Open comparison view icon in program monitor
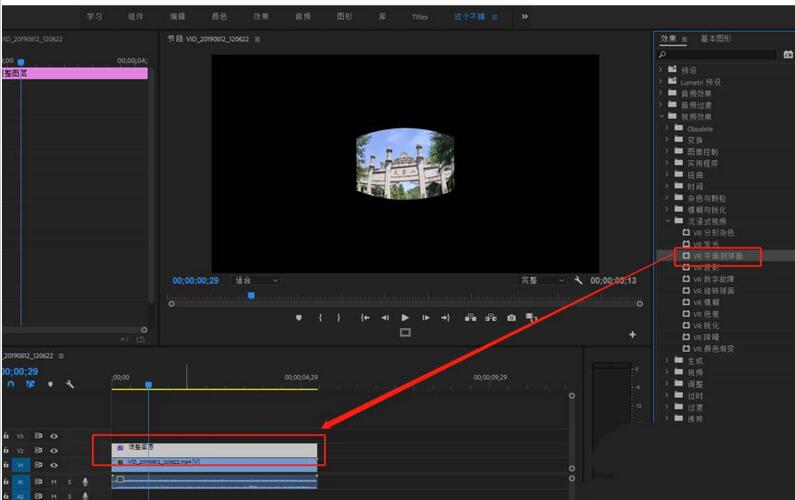The image size is (795, 500). click(531, 317)
